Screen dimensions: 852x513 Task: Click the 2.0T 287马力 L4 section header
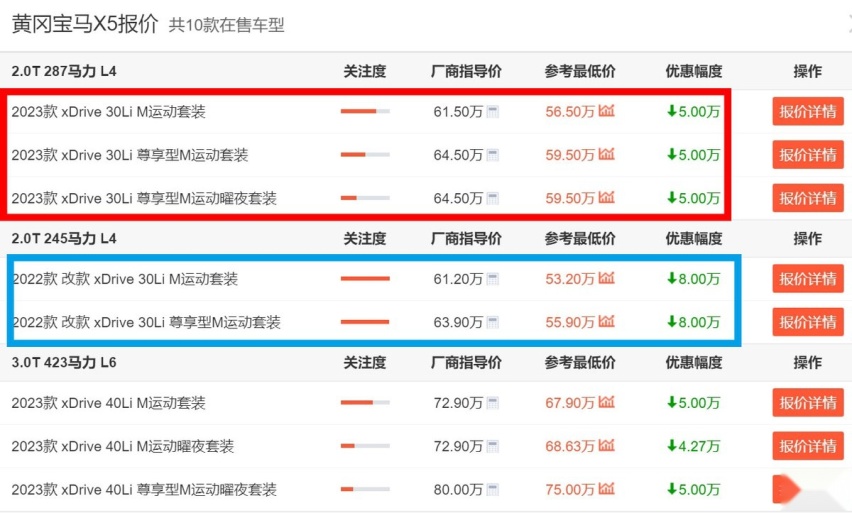click(64, 71)
